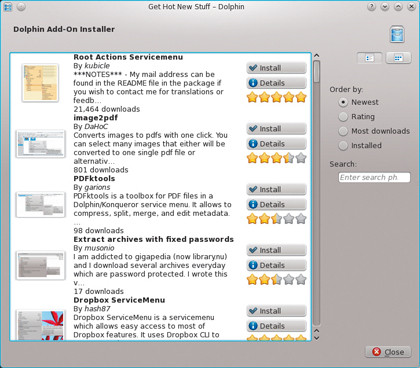The height and width of the screenshot is (368, 420).
Task: Click the scroll-down arrow at the list bottom
Action: tap(317, 338)
